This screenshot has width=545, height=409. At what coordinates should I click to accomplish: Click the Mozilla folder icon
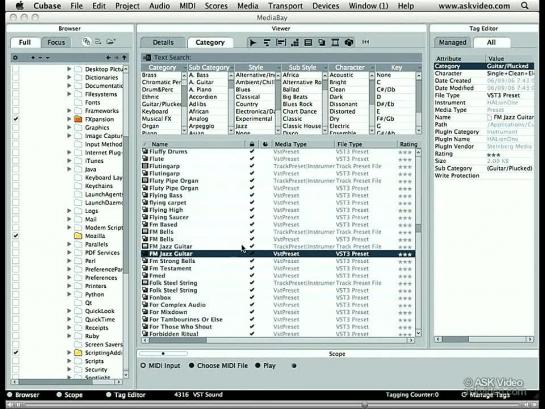coord(78,236)
